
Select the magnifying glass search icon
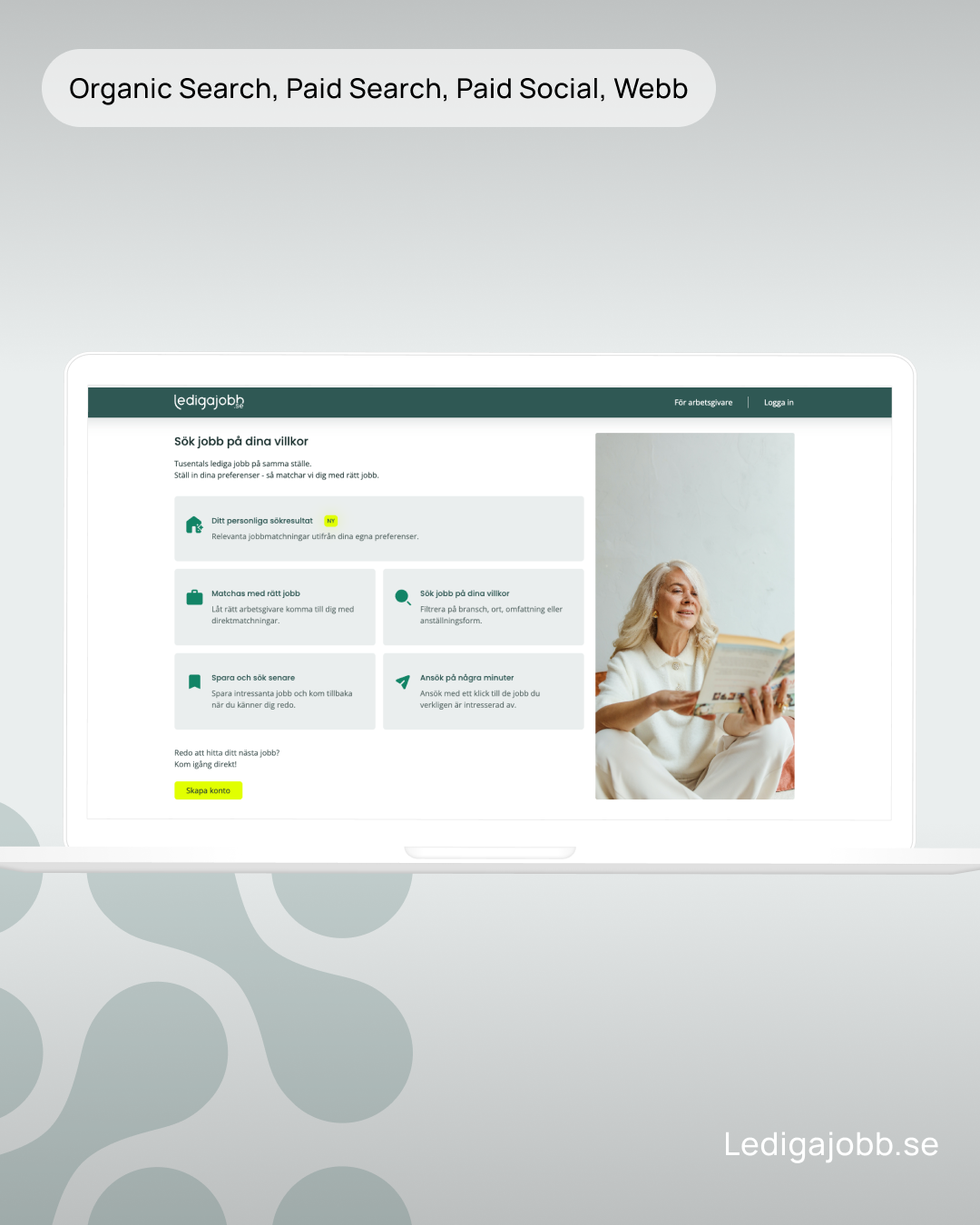403,597
